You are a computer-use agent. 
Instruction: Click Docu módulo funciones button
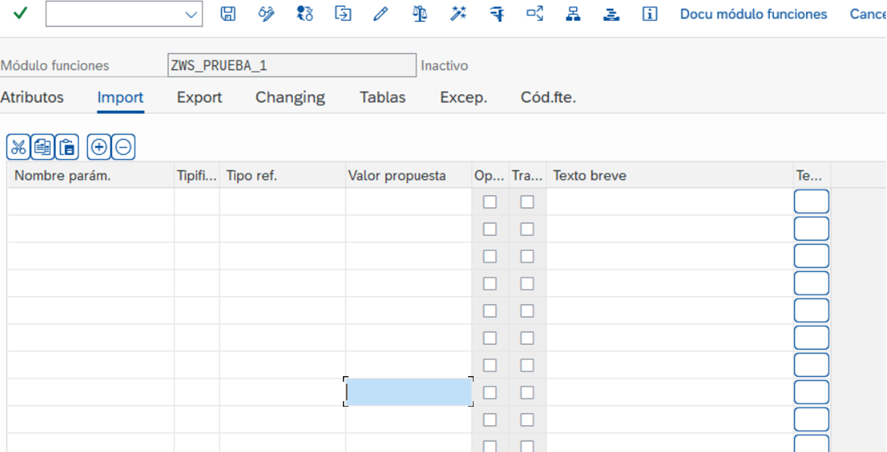coord(753,14)
